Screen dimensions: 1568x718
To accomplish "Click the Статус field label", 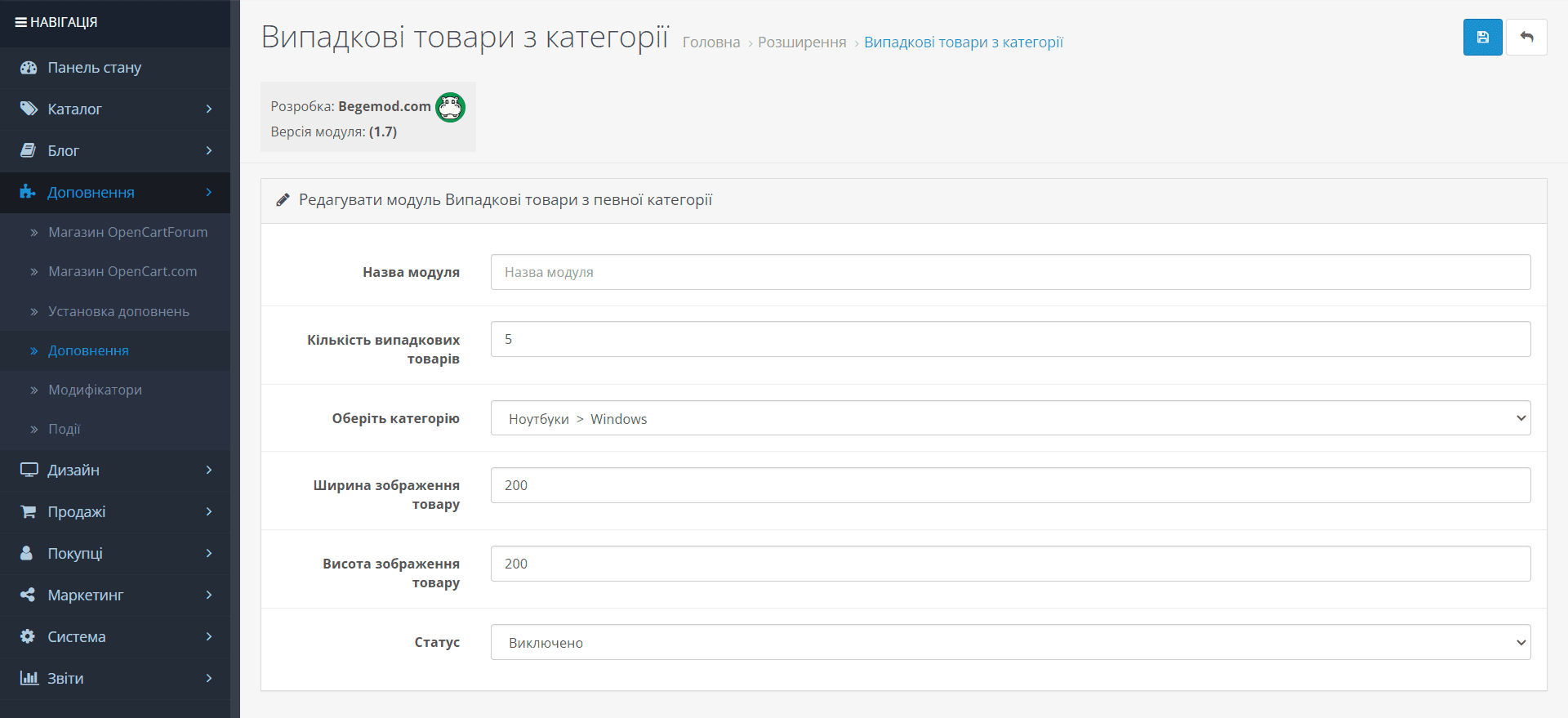I will click(x=437, y=642).
